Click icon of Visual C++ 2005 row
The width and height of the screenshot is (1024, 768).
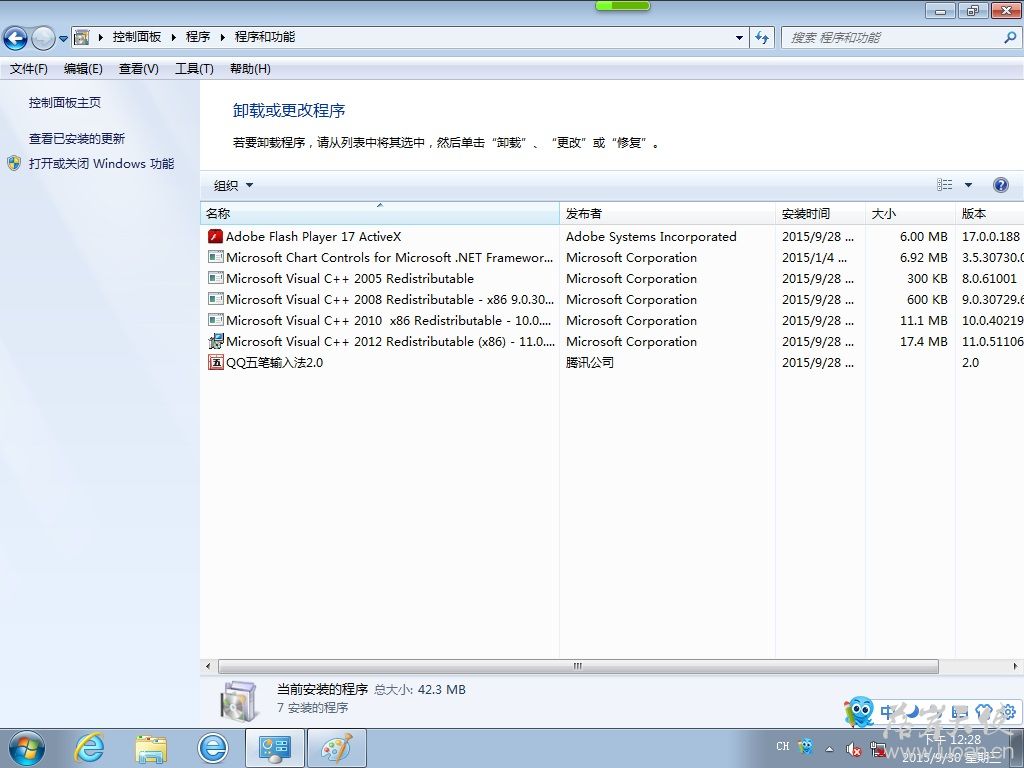(215, 278)
